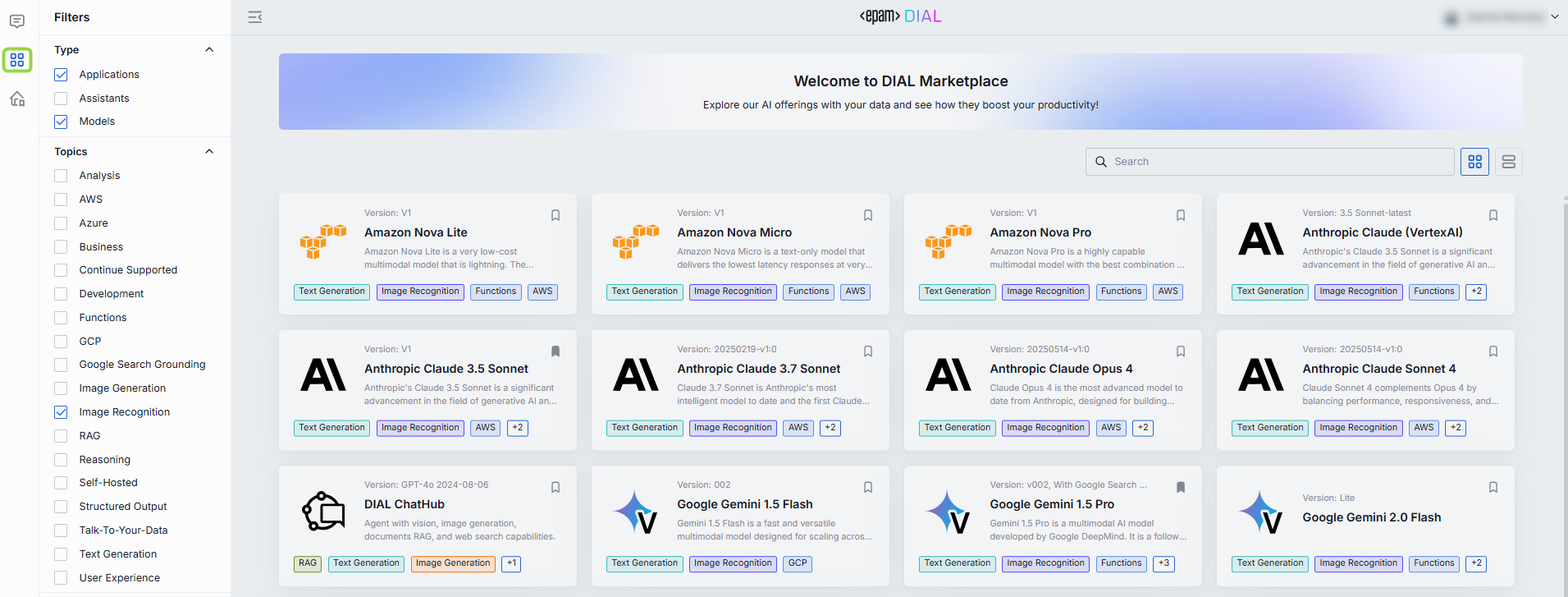Click the search magnifier icon
The height and width of the screenshot is (597, 1568).
click(1101, 162)
